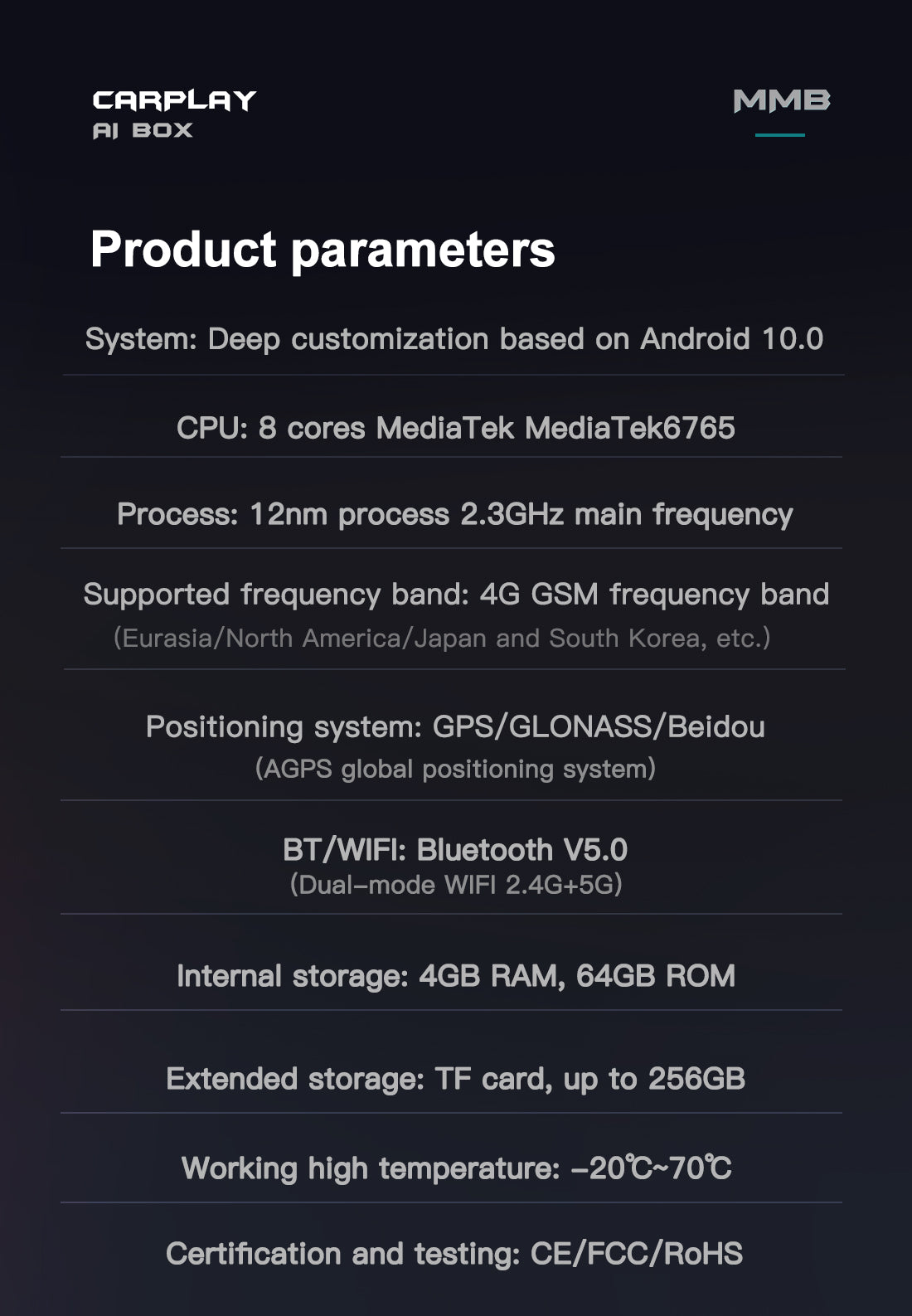Select the Product parameters heading
Screen dimensions: 912x1316
click(323, 249)
